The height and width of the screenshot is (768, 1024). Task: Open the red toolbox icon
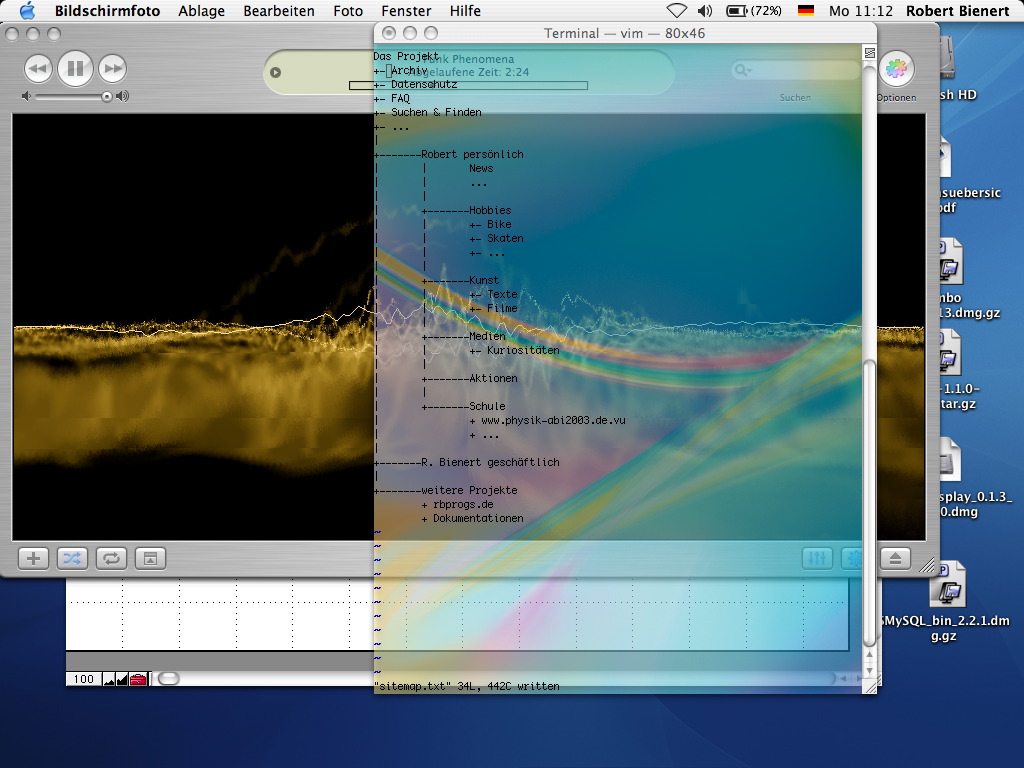[138, 679]
